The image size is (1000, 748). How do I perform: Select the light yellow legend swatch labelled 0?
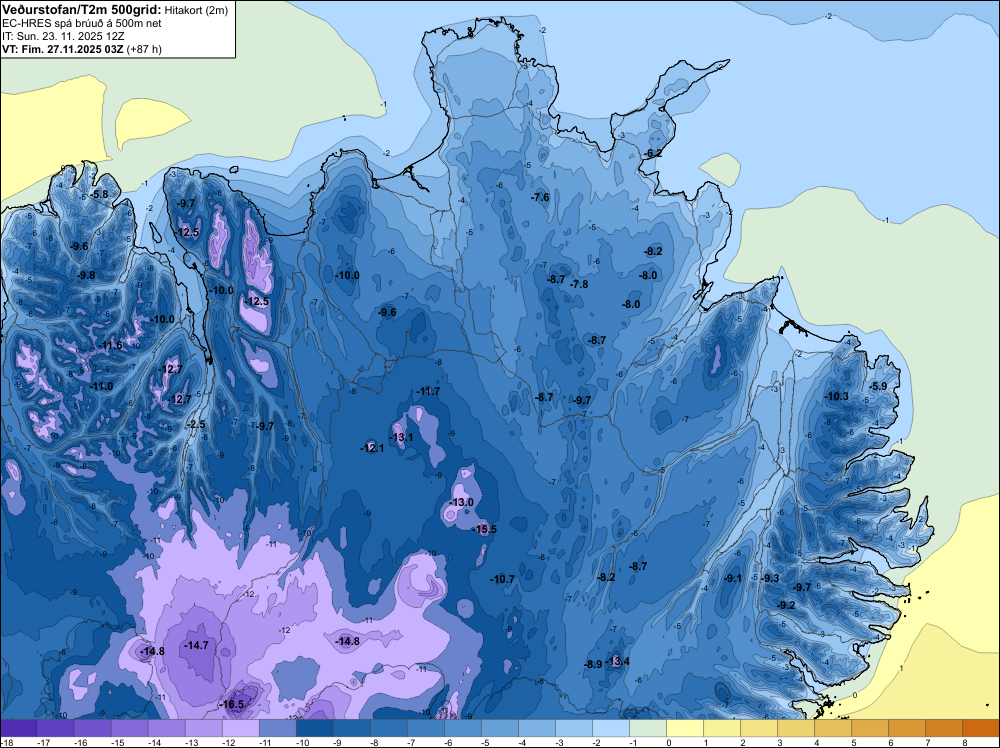tap(684, 728)
